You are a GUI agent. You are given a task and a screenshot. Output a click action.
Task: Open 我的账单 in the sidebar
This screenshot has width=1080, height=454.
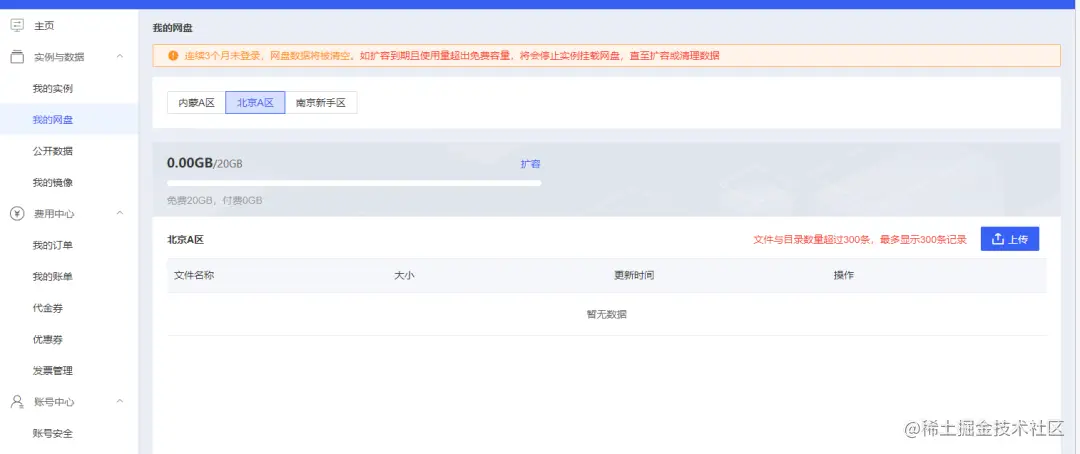point(52,277)
